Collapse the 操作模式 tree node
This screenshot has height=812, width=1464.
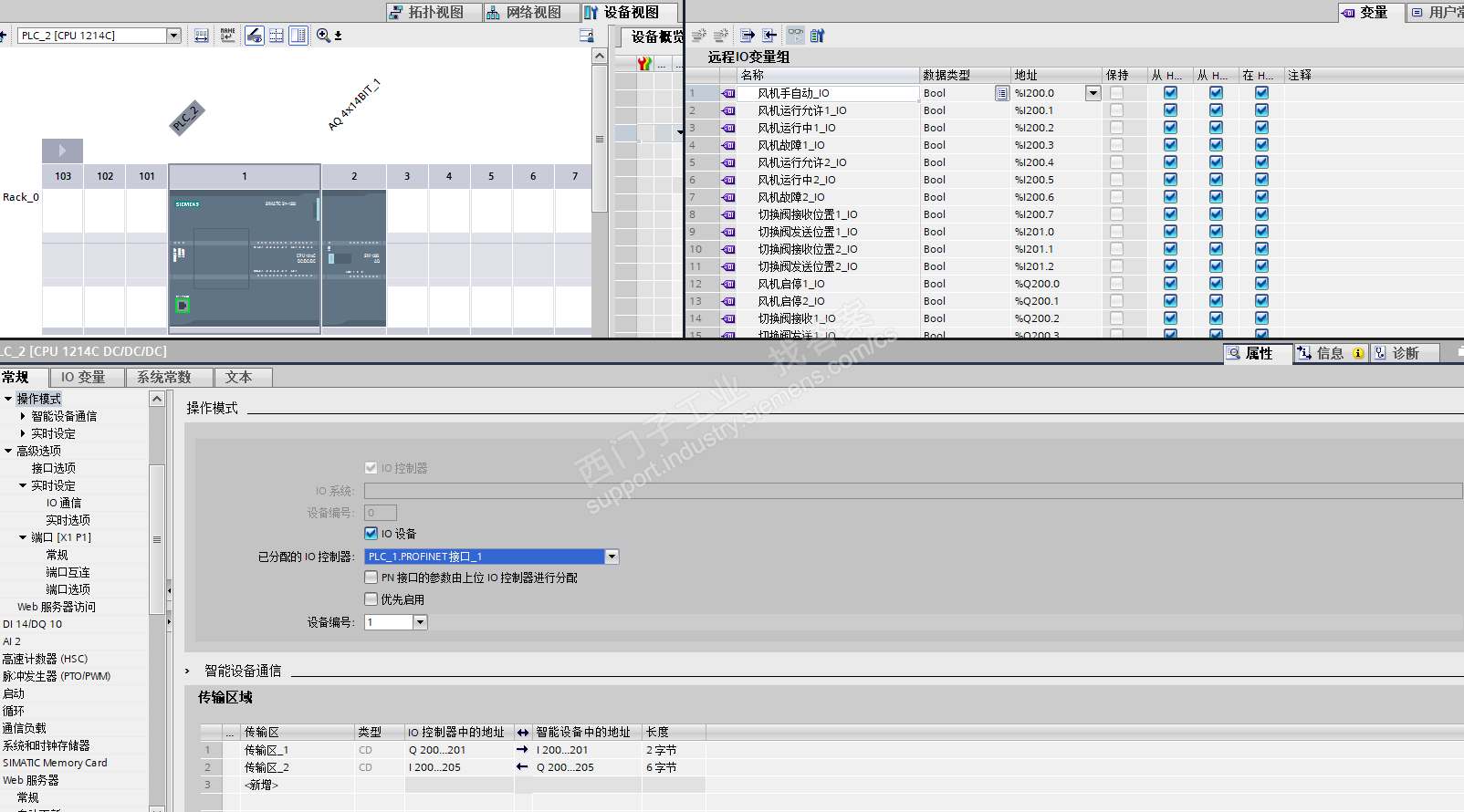click(x=8, y=399)
